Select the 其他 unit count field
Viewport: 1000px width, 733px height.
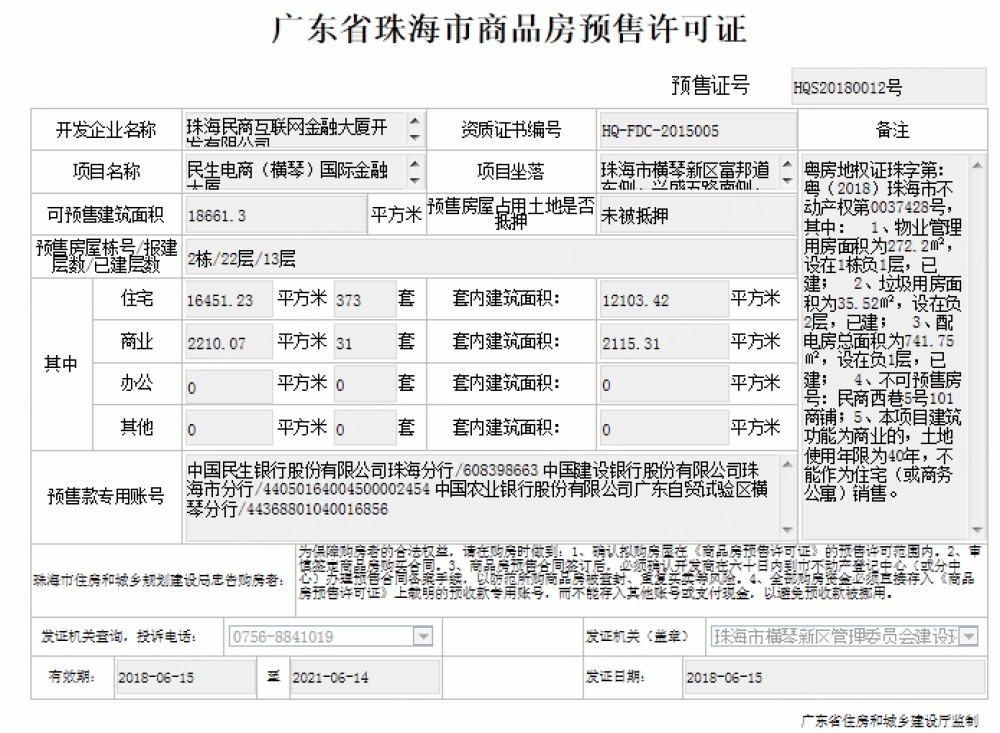[x=365, y=428]
